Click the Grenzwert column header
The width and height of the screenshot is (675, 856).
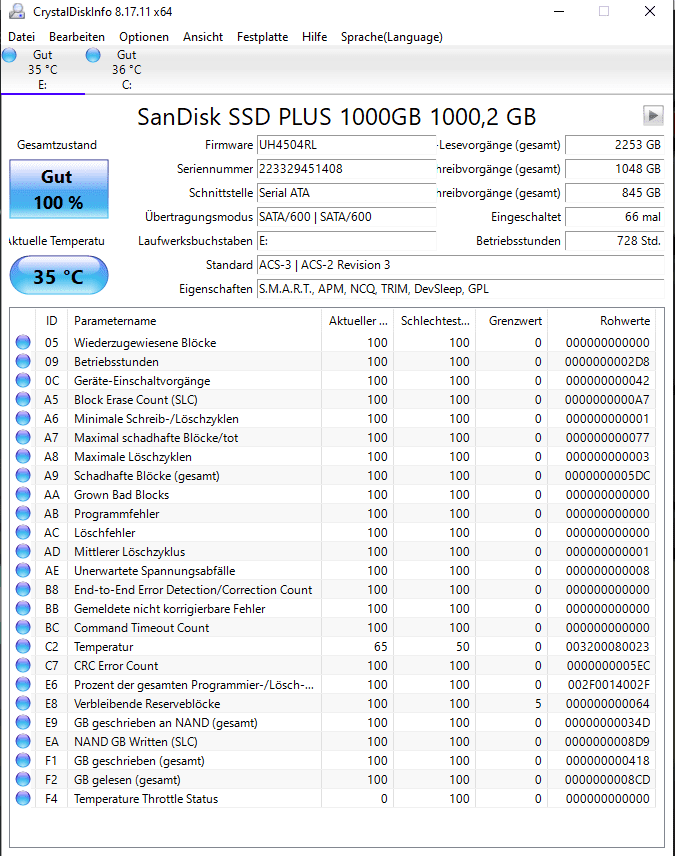click(x=512, y=321)
